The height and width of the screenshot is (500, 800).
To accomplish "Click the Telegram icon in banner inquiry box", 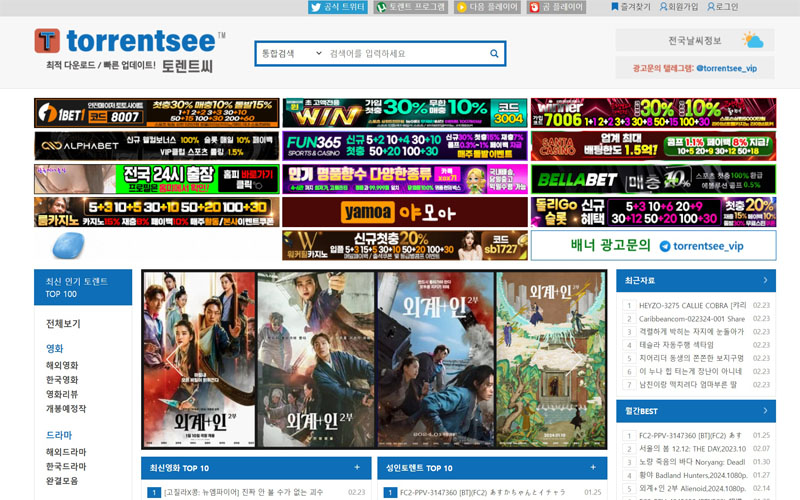I will tap(665, 246).
